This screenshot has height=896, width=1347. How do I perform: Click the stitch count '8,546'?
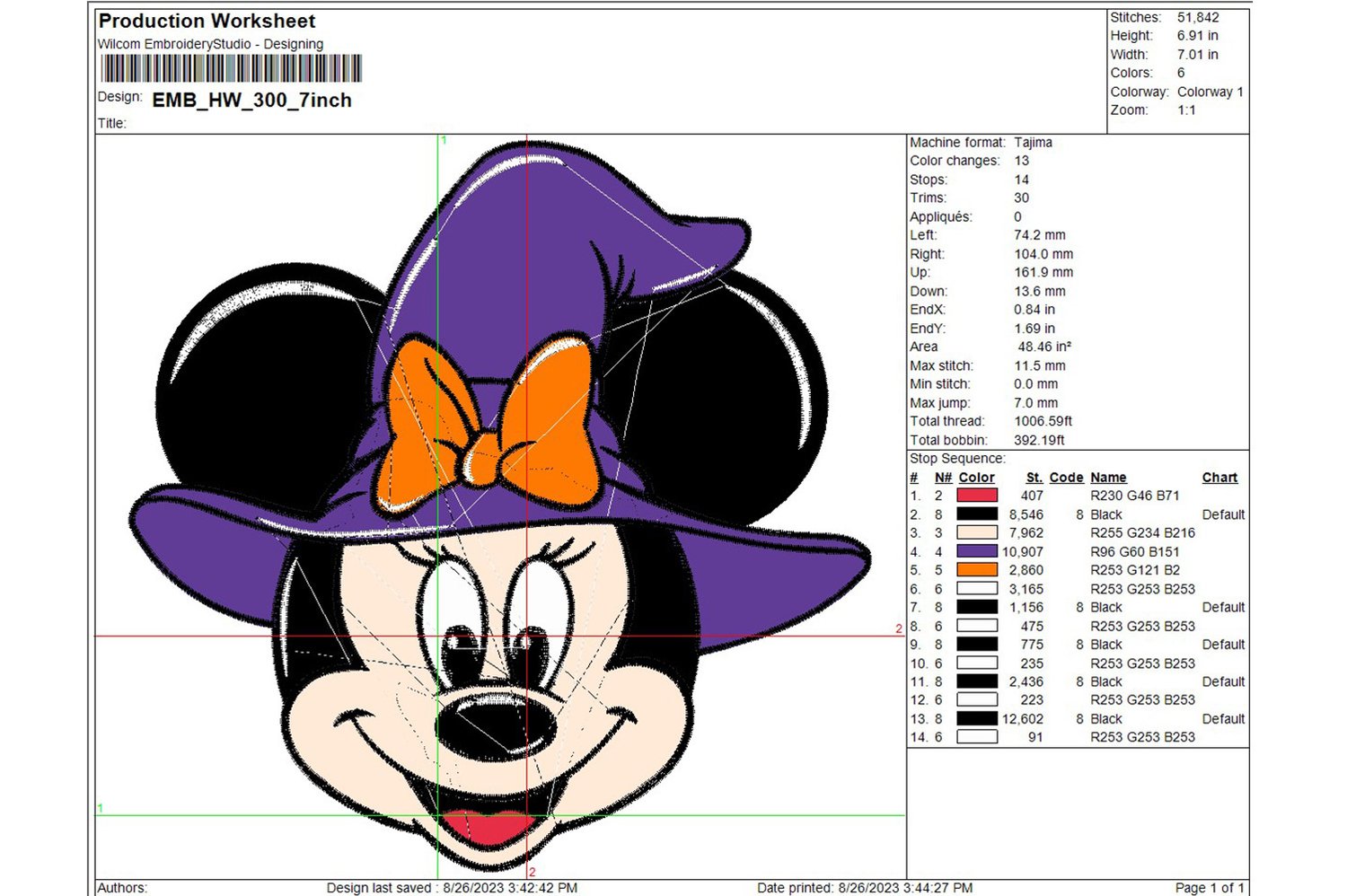[1026, 514]
